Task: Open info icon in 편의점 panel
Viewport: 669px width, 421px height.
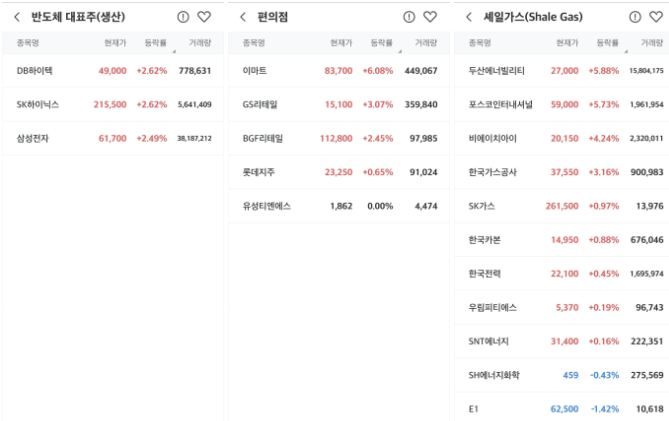Action: click(x=409, y=17)
